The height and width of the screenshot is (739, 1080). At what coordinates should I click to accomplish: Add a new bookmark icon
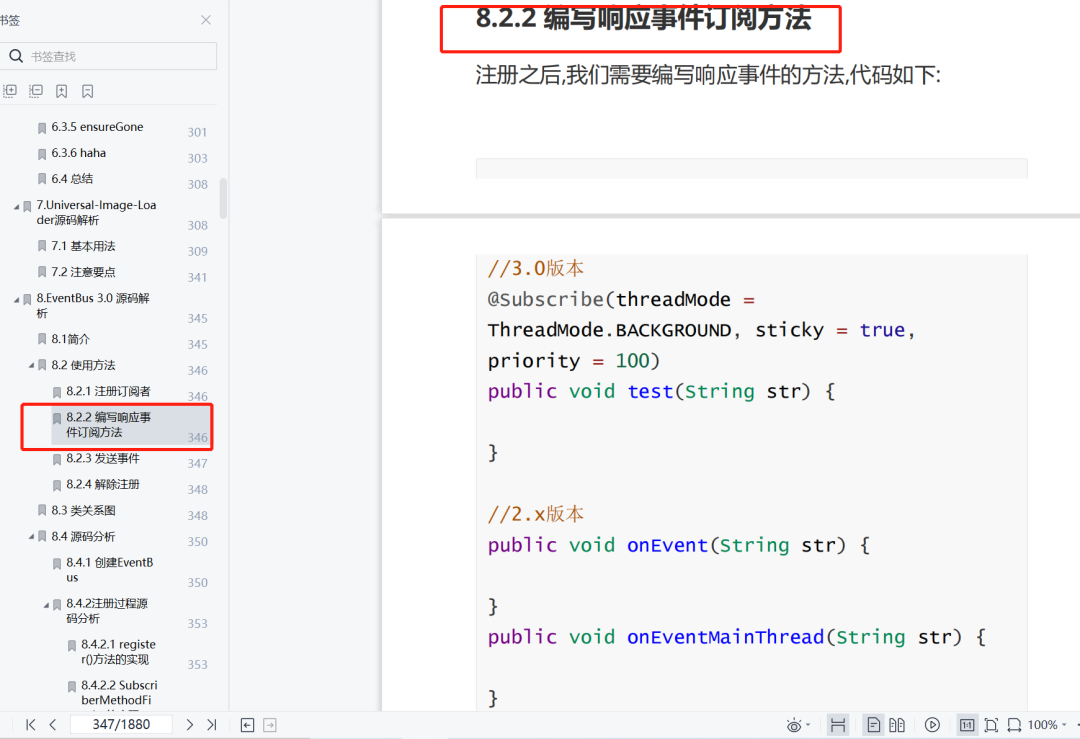(x=61, y=91)
